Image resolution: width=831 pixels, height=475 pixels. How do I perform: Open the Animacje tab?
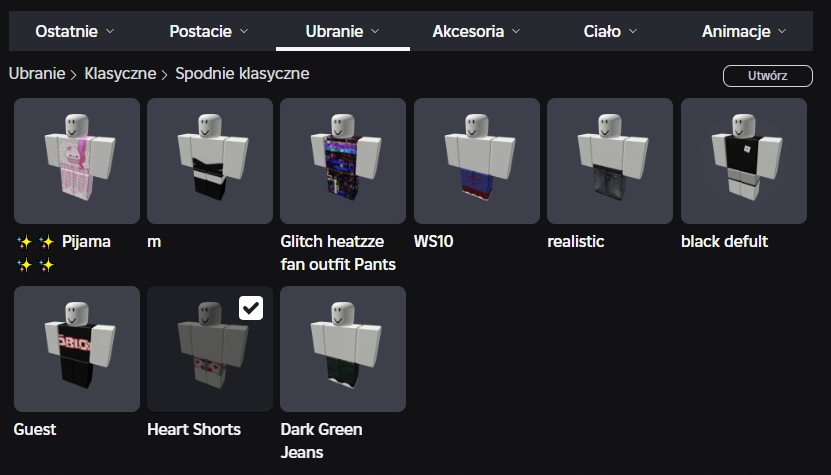(744, 31)
